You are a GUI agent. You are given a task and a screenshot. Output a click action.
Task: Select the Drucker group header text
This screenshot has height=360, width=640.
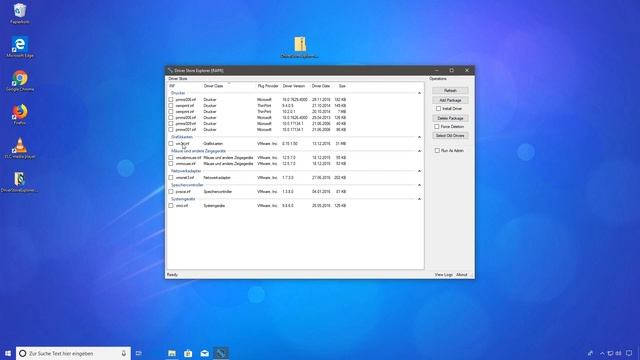[178, 93]
